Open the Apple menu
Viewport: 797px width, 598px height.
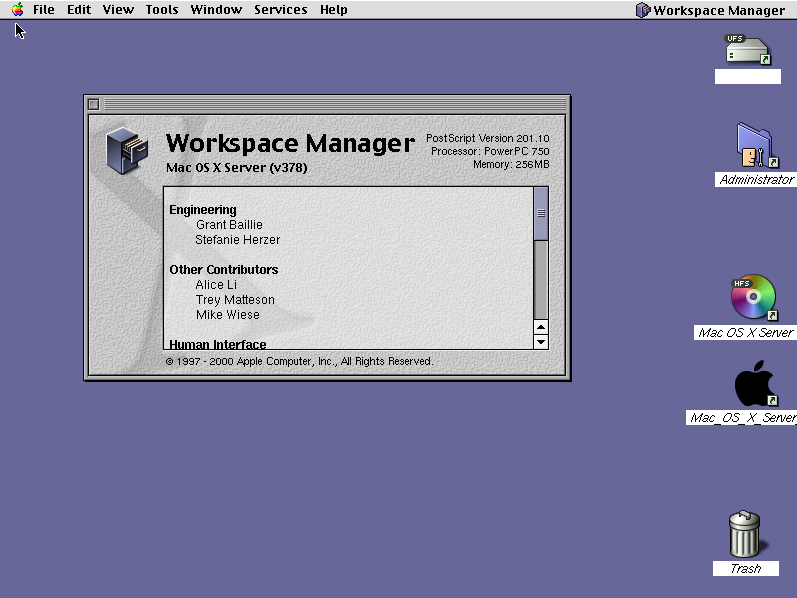(x=18, y=9)
